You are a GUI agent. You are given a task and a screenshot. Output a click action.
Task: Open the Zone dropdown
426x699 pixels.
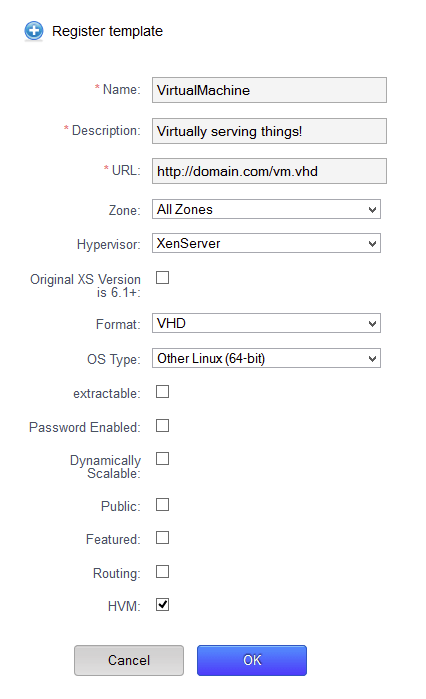pos(266,209)
